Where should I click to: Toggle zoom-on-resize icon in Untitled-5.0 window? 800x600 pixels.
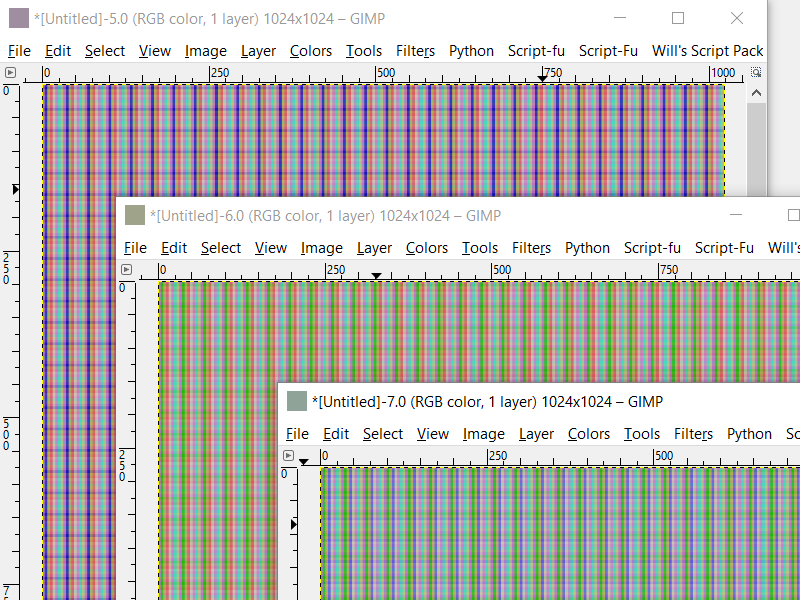click(756, 72)
